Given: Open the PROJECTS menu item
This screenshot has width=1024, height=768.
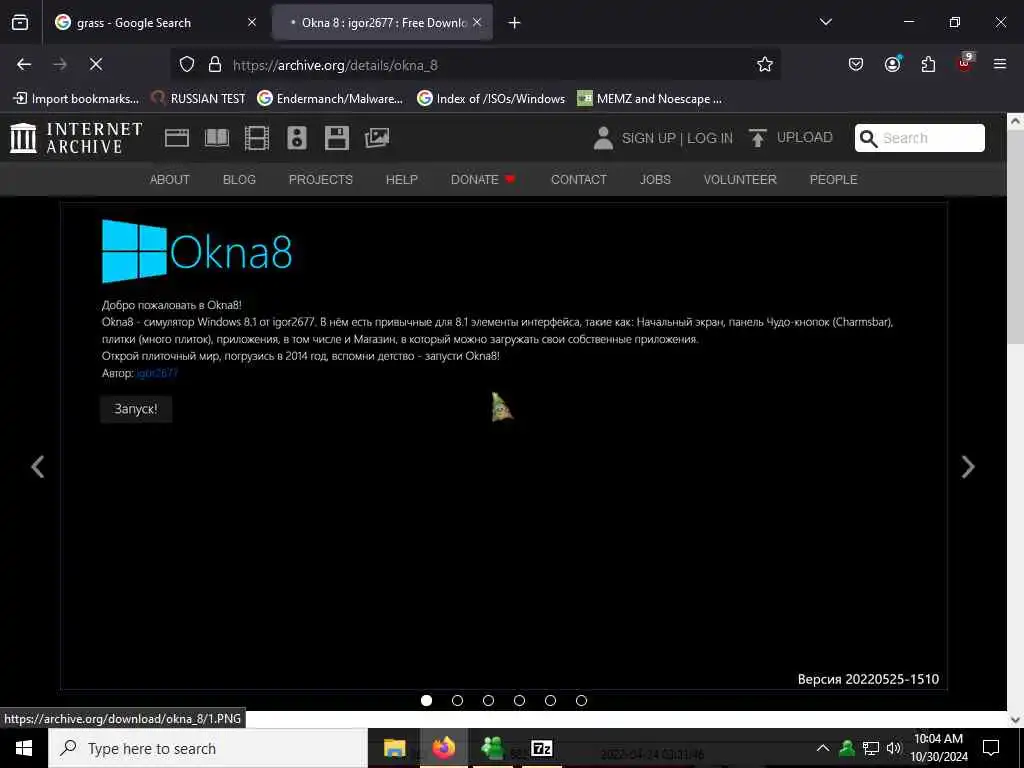Looking at the screenshot, I should tap(321, 180).
